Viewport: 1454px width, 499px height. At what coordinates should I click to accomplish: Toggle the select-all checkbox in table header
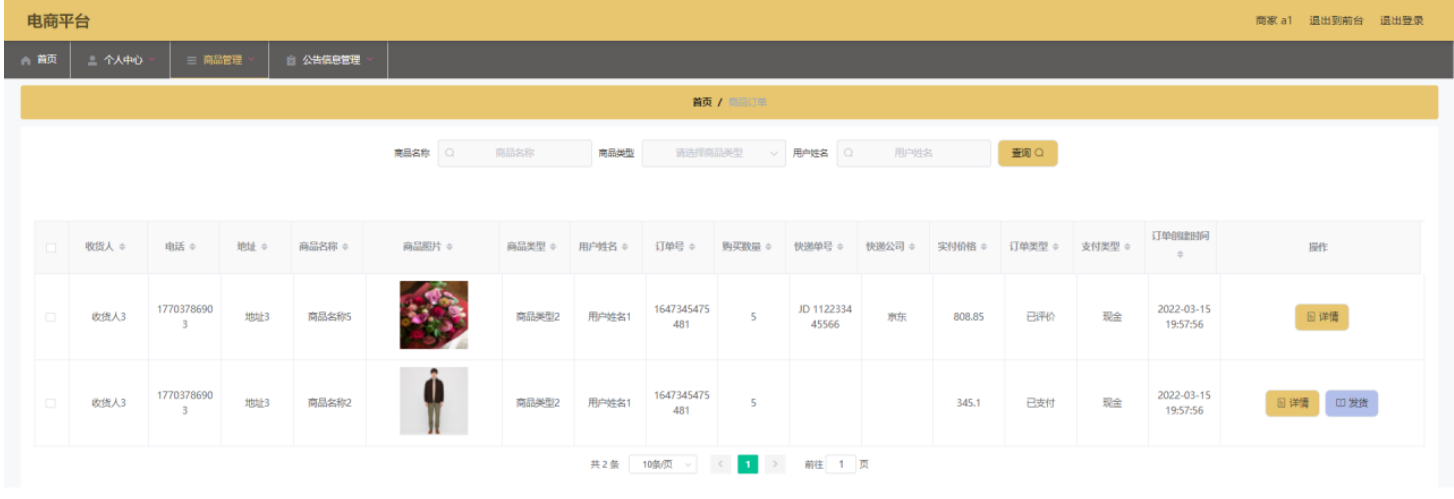pos(50,247)
